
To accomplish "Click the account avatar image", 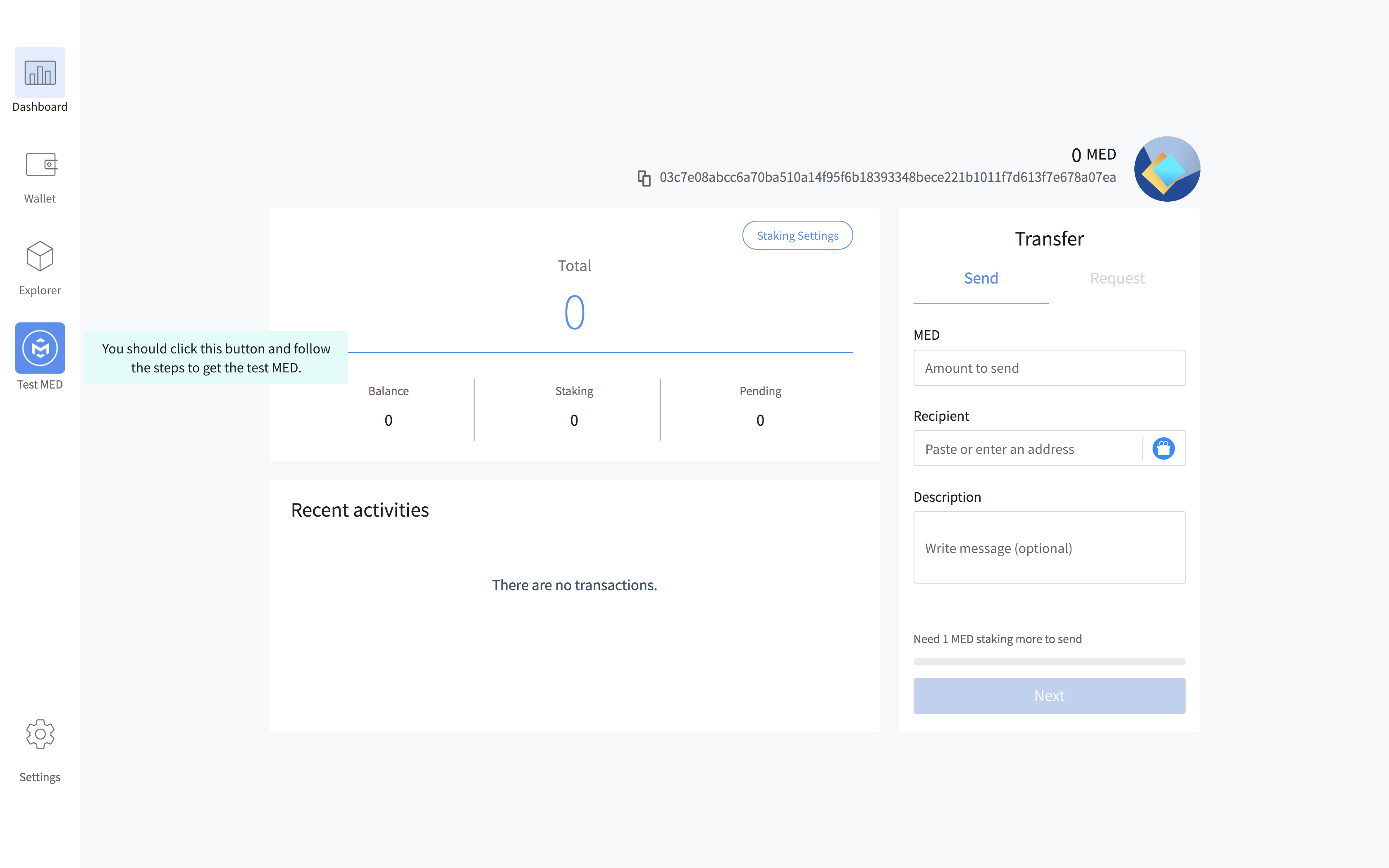I will click(1166, 169).
